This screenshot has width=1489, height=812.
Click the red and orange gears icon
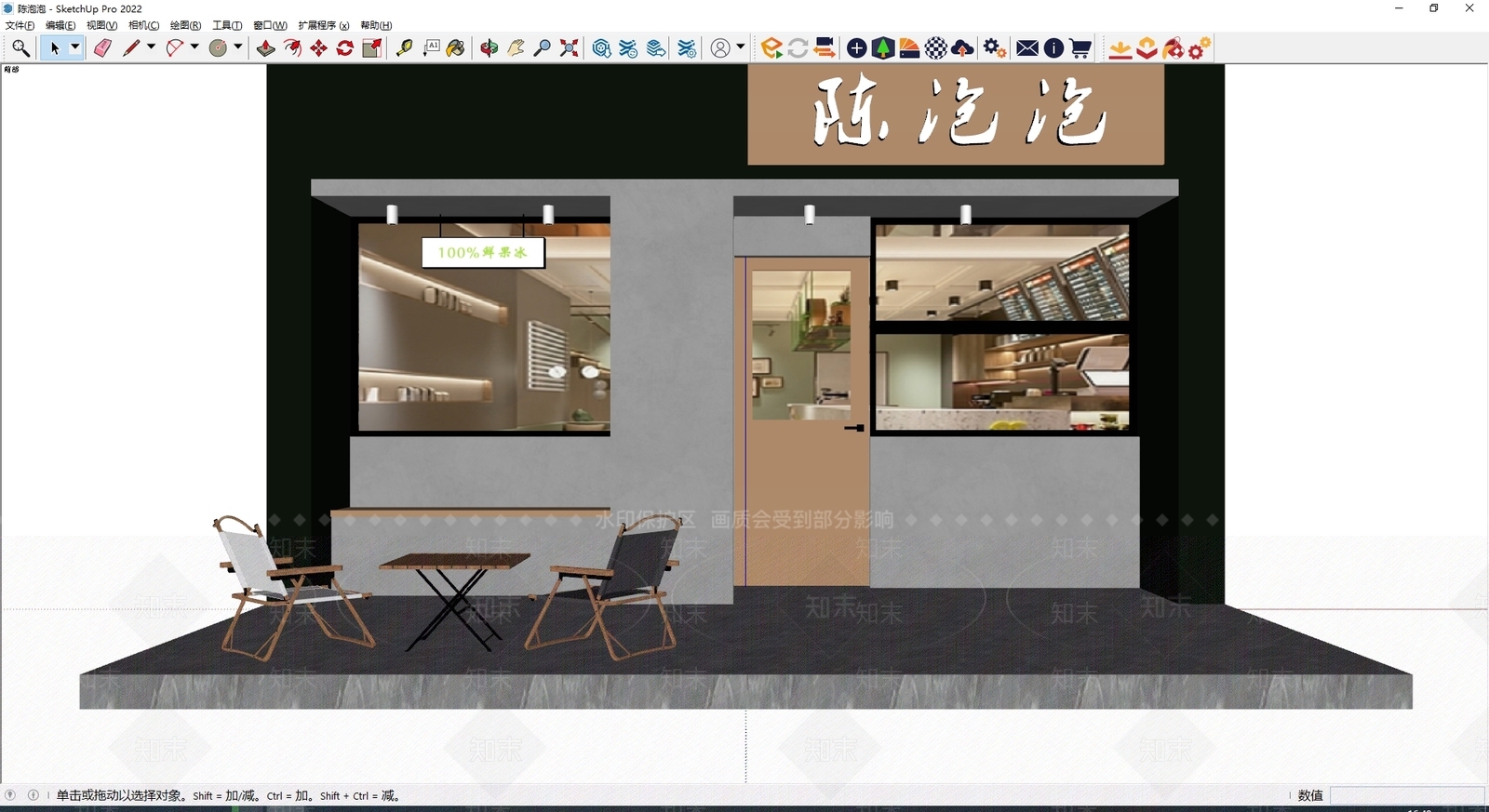tap(1200, 47)
